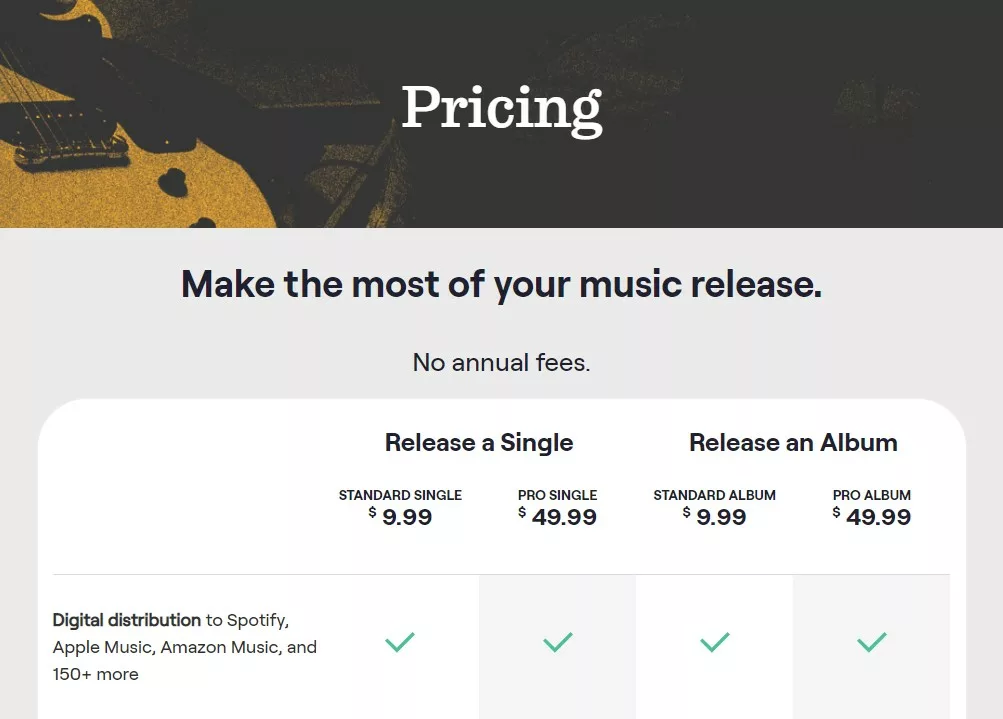Click the dollar sign next to the 49.99 Pro Album price

coord(836,510)
